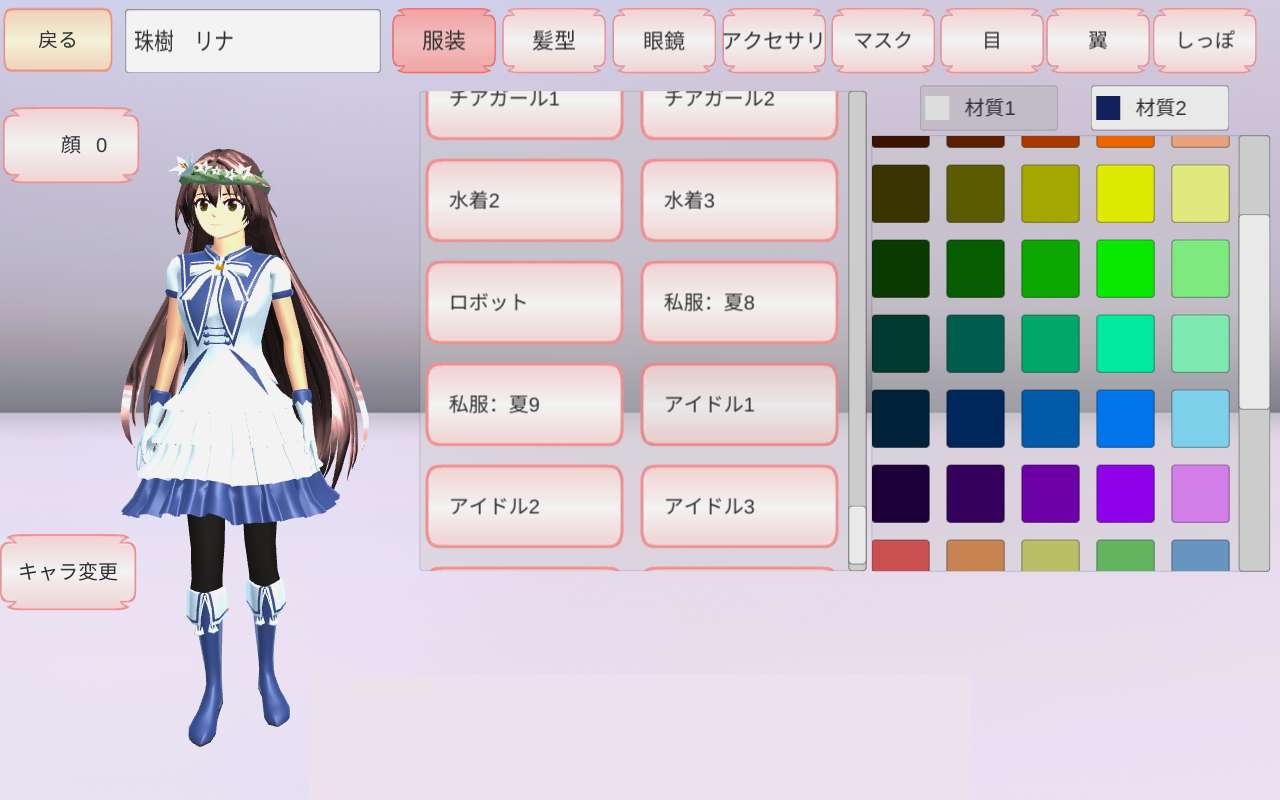
Task: Click the 顔 0 face button
Action: pos(71,145)
